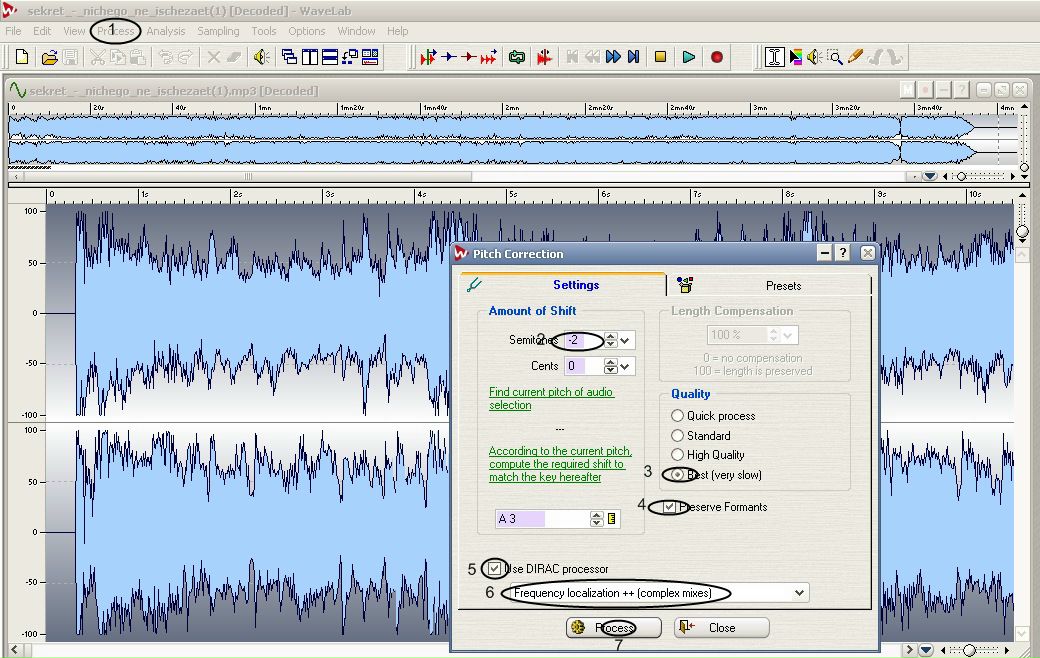The width and height of the screenshot is (1040, 658).
Task: Select the pencil draw tool icon
Action: 855,57
